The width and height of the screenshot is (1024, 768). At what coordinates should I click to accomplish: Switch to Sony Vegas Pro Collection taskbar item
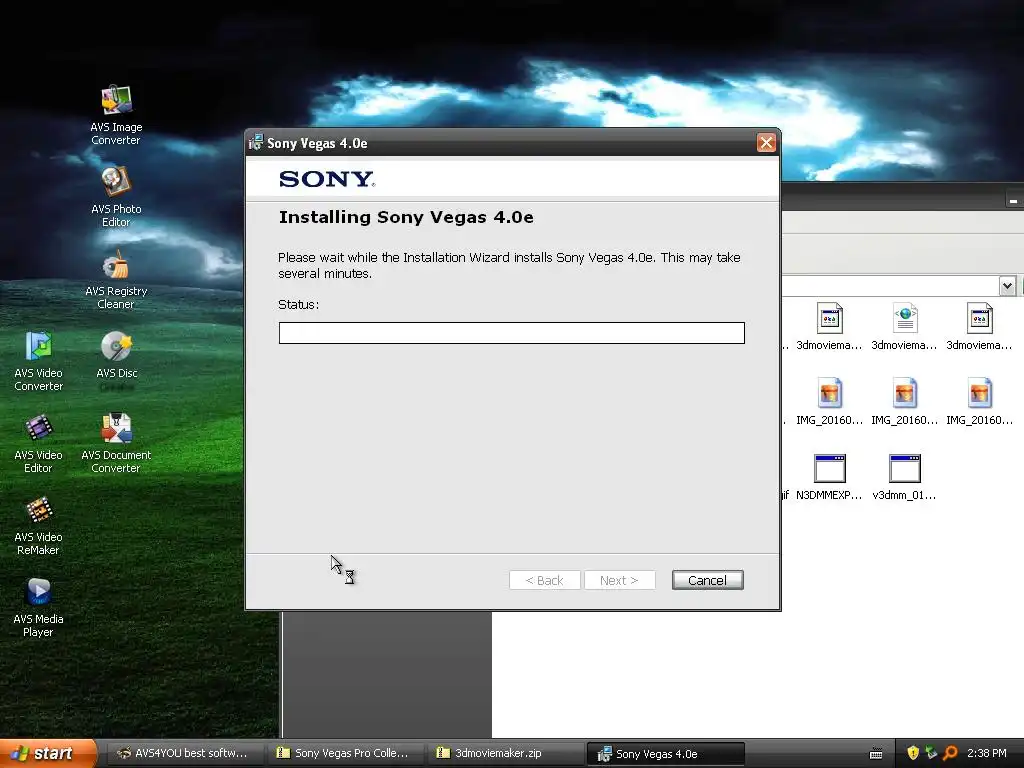pos(345,753)
